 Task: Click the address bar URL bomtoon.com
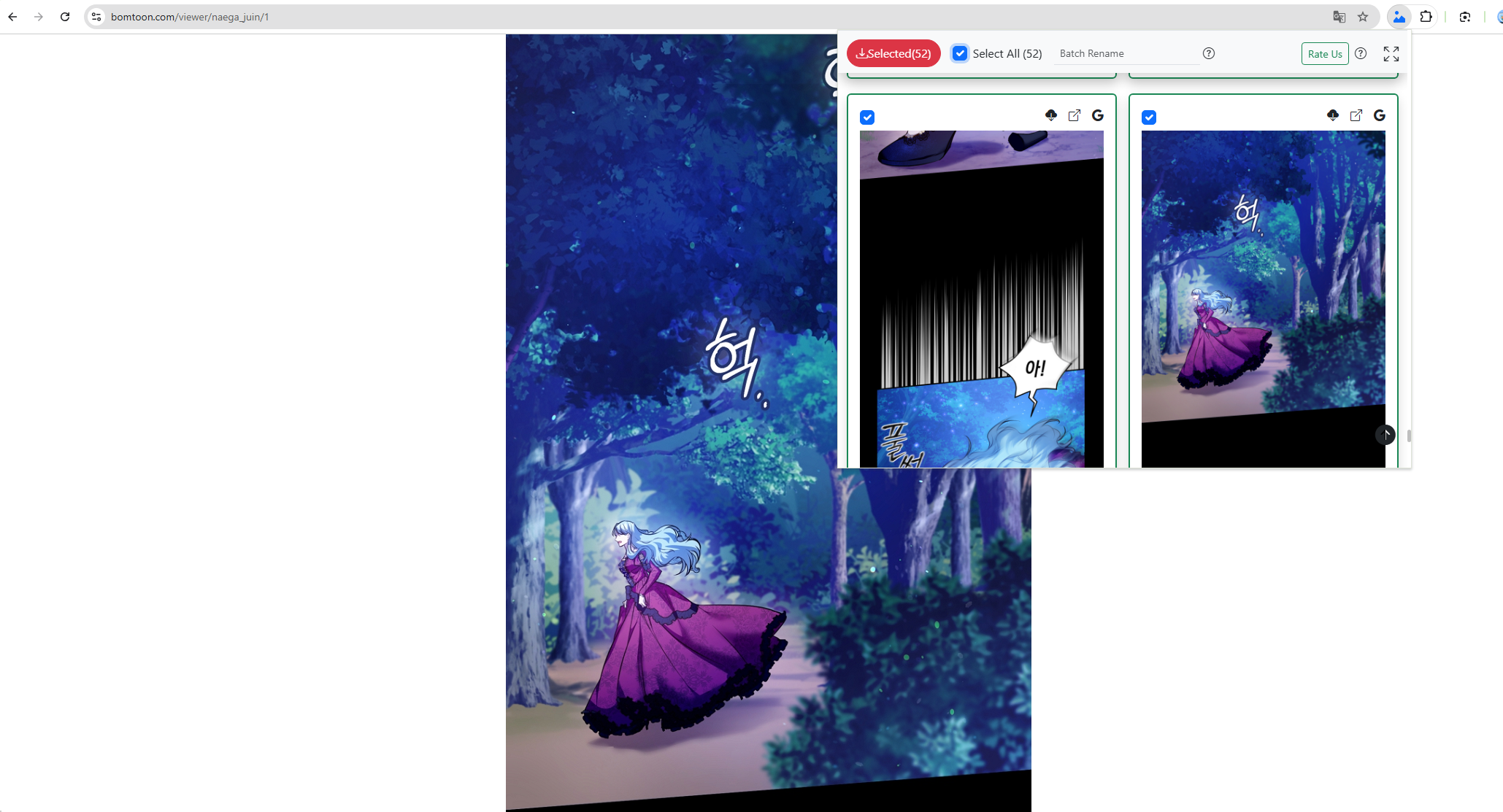click(190, 17)
